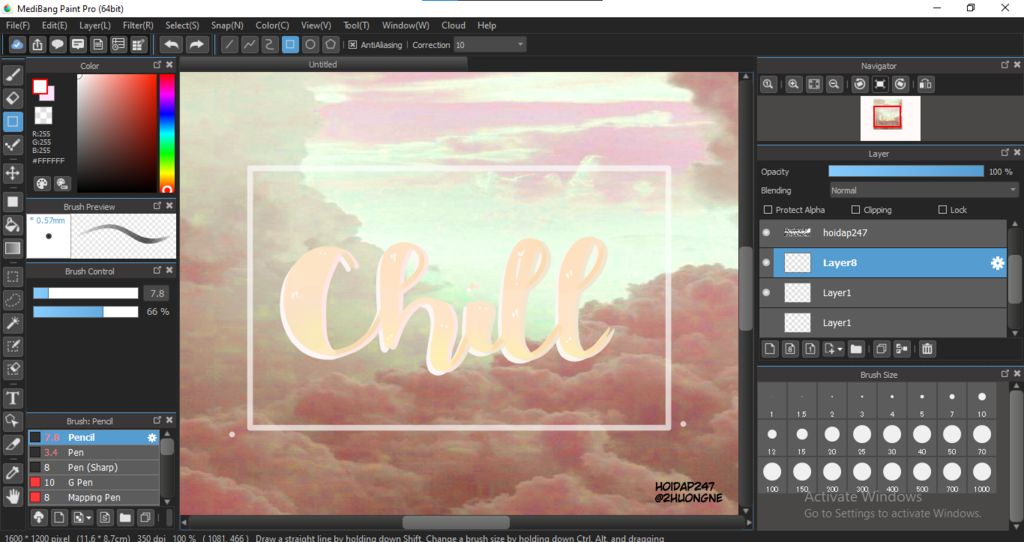Hide the visible Layer1 layer

[x=767, y=293]
